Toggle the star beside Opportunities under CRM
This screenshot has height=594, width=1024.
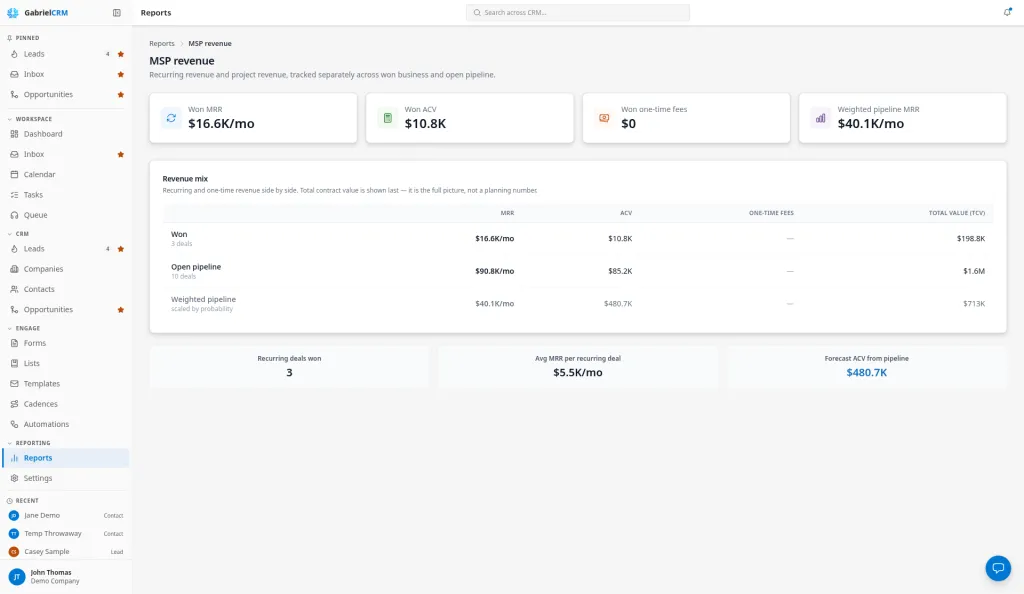click(x=121, y=310)
